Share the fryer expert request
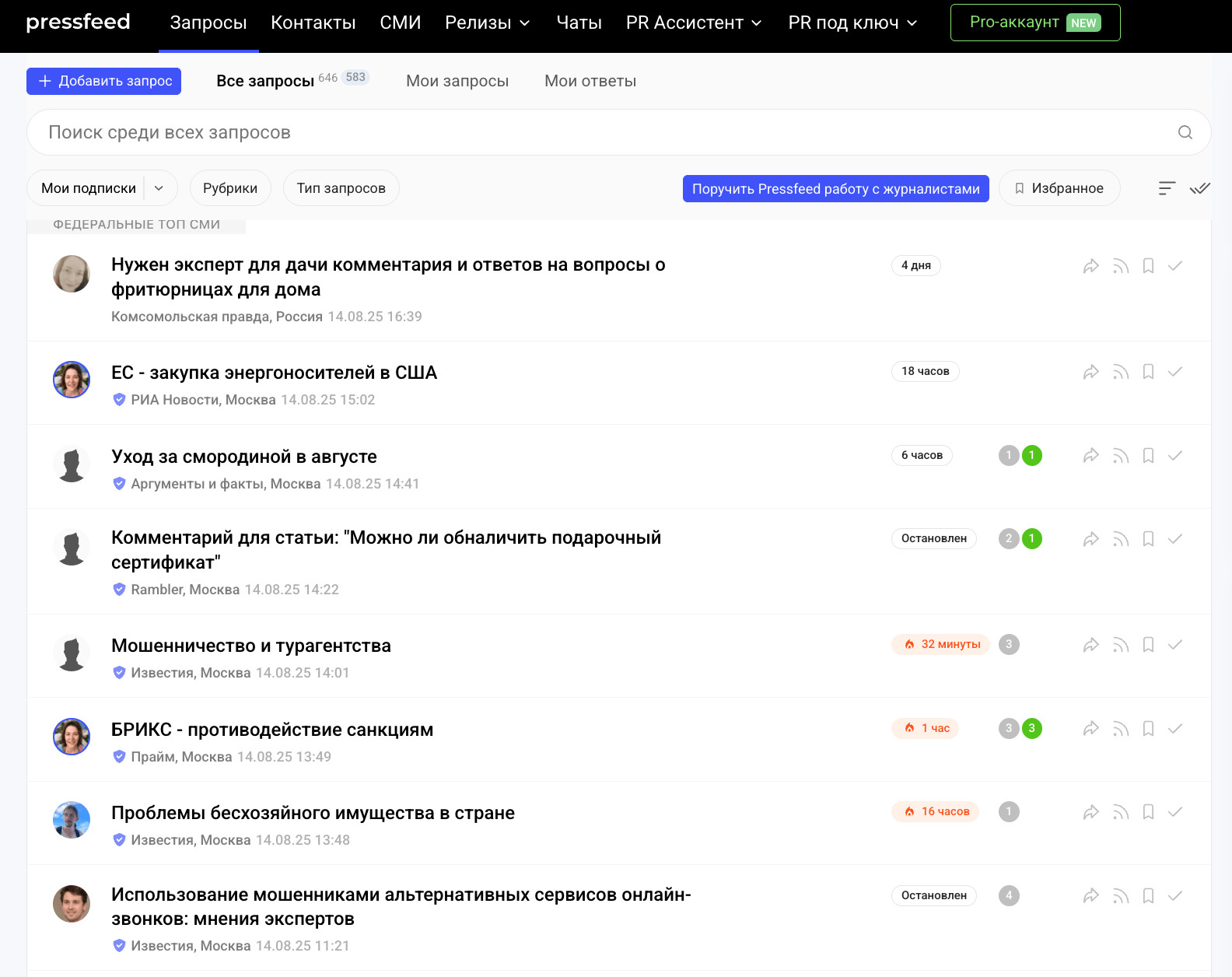 tap(1090, 266)
